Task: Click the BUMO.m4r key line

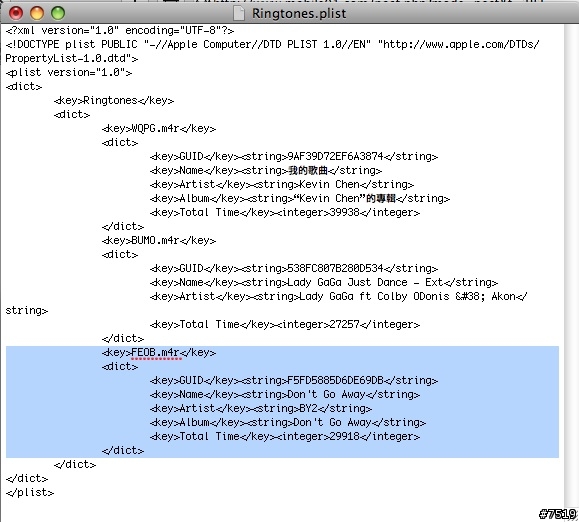Action: [x=159, y=240]
